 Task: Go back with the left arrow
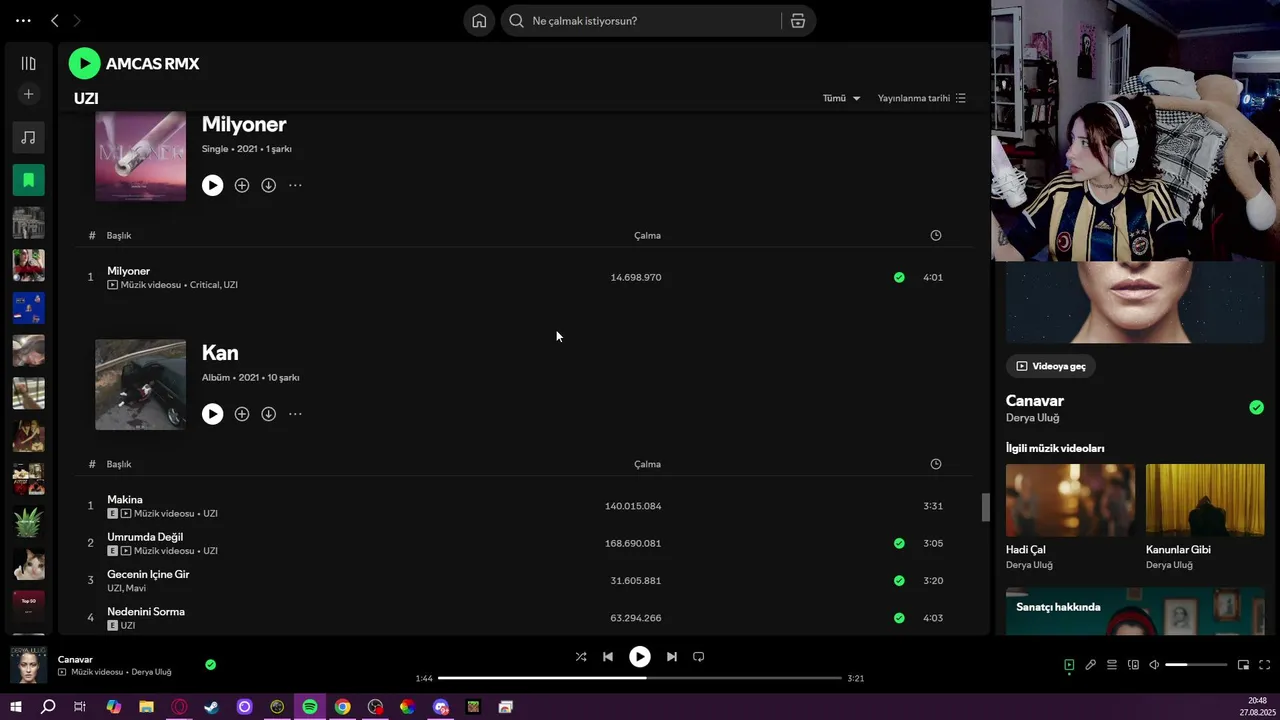coord(54,20)
